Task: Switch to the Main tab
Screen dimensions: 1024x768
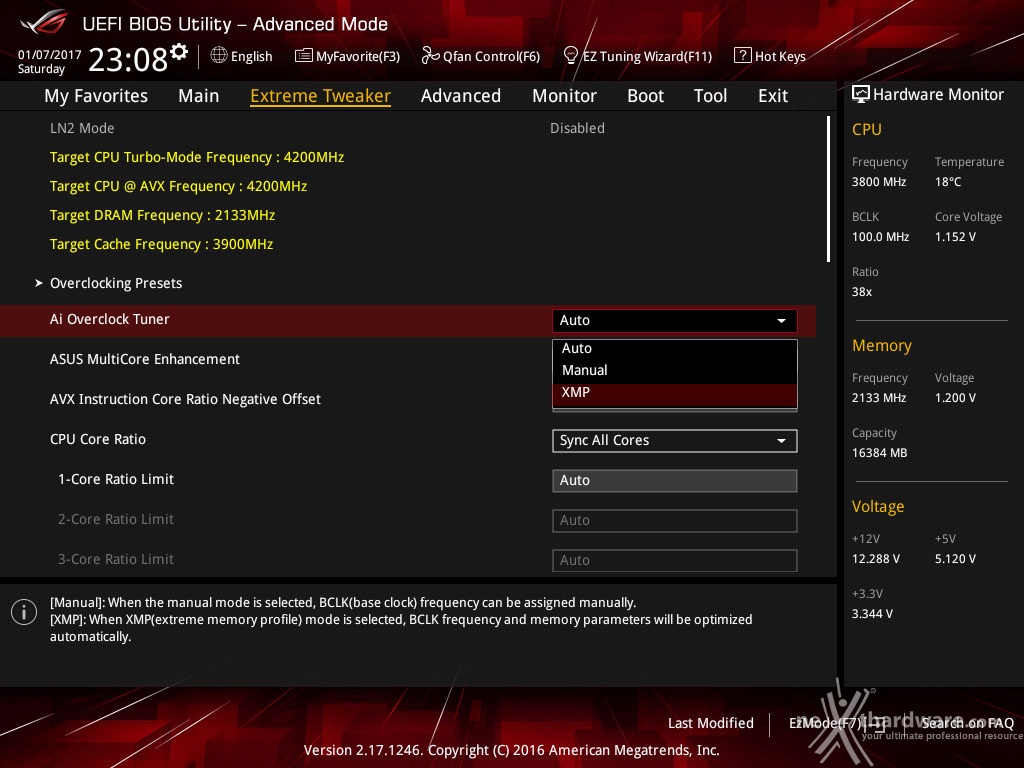Action: pos(199,96)
